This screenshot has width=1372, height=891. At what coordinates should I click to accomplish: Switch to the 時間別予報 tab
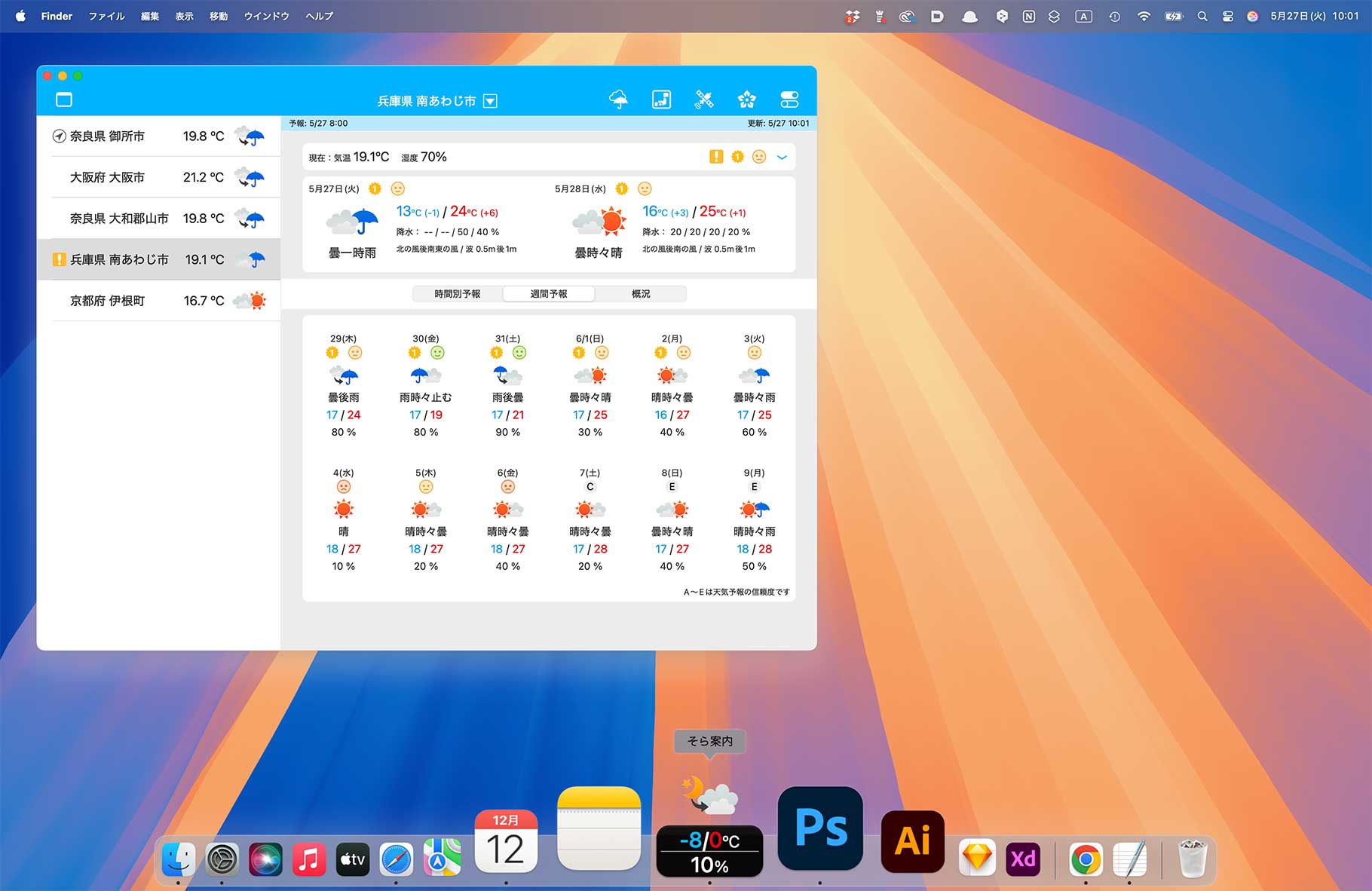[458, 294]
